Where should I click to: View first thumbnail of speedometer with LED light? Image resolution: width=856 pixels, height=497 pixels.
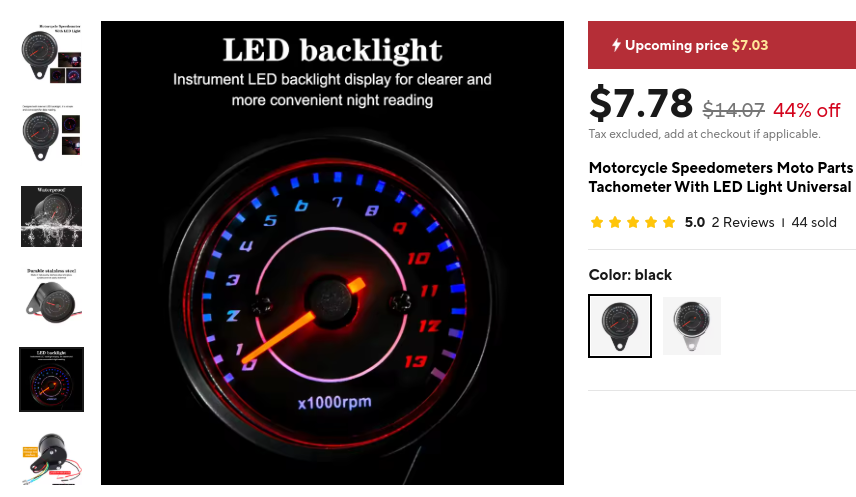[x=51, y=54]
